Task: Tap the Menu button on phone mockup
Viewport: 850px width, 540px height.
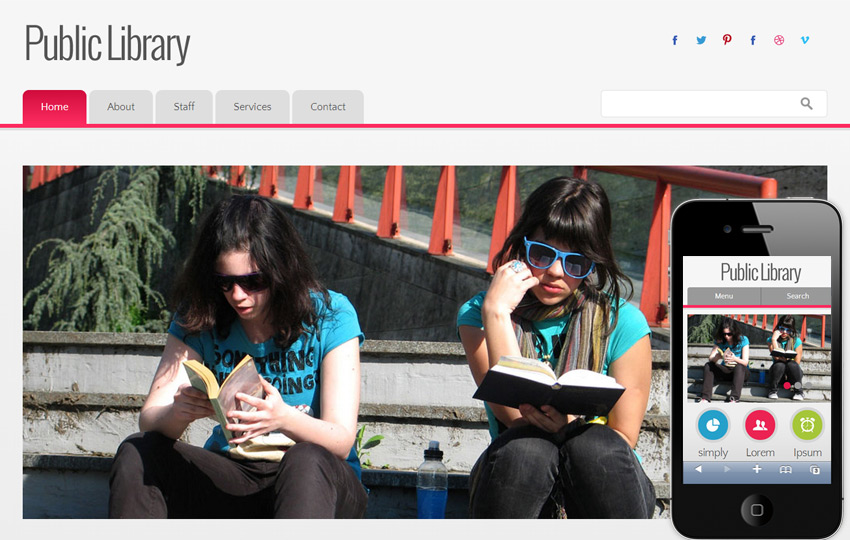Action: point(724,296)
